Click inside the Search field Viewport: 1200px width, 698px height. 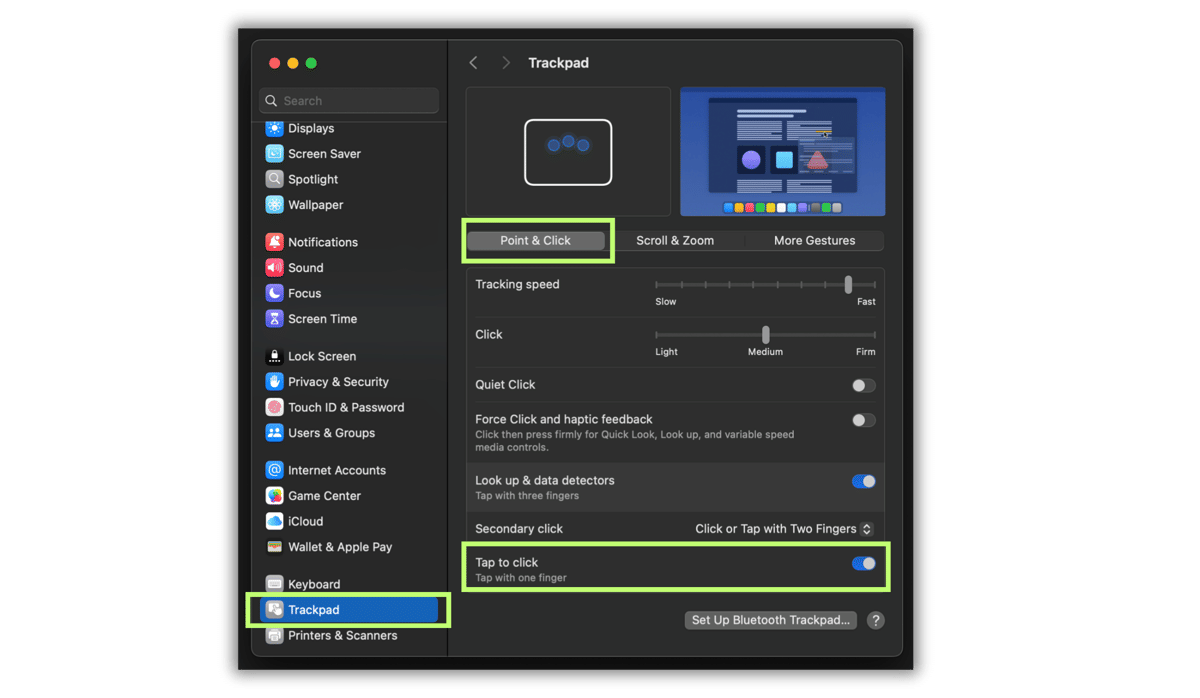pyautogui.click(x=347, y=100)
